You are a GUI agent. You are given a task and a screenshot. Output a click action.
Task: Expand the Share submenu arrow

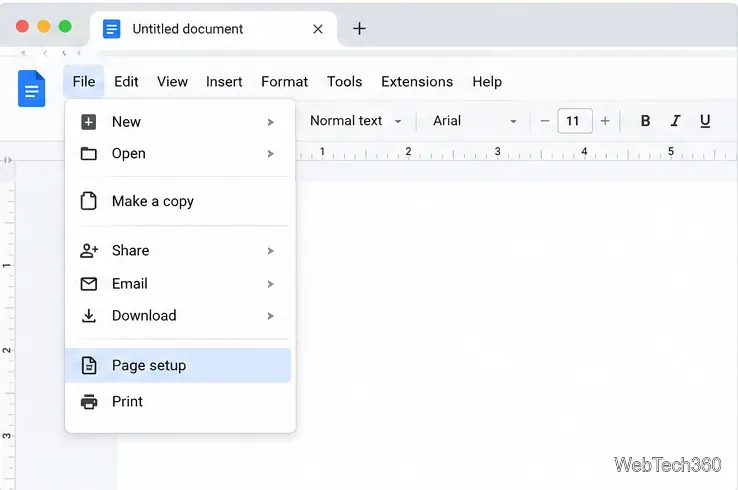[271, 251]
